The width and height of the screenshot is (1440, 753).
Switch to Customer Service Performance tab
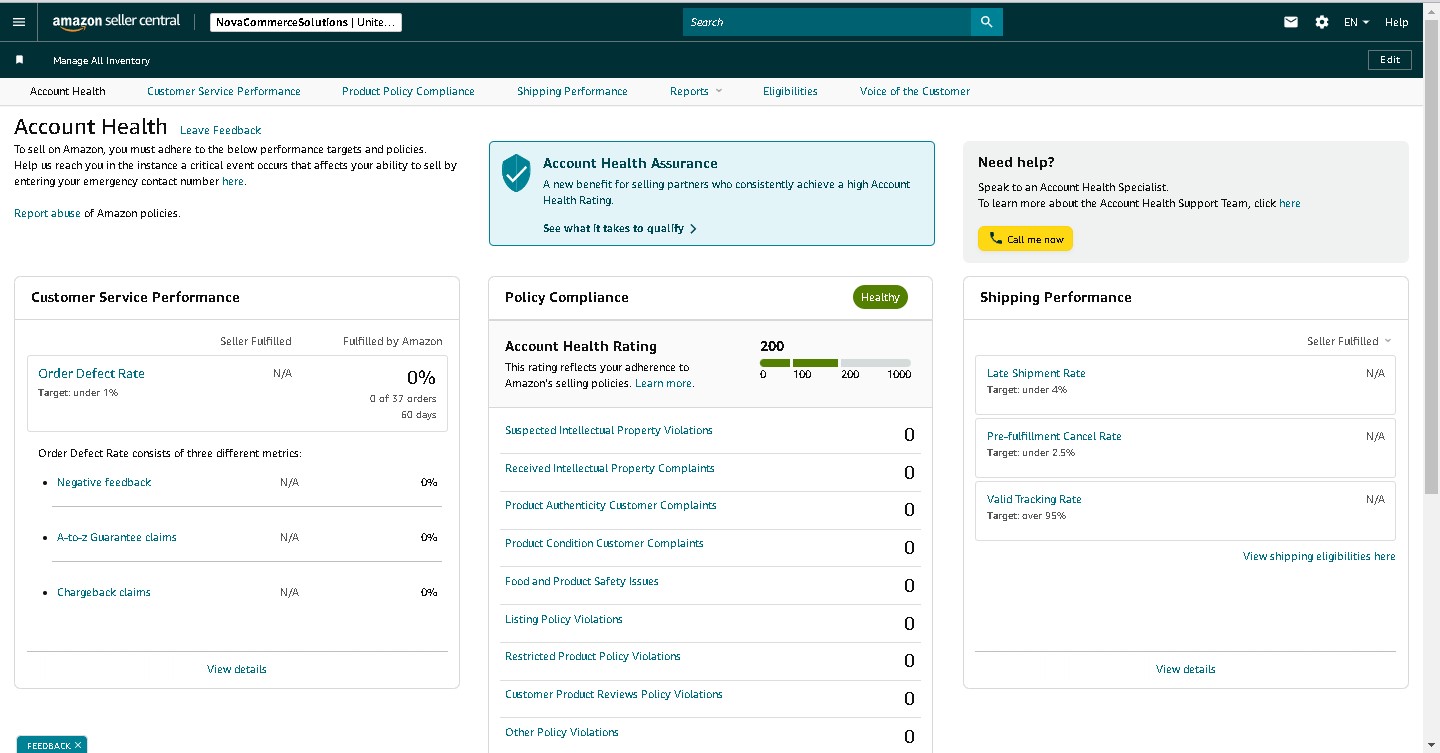[224, 91]
